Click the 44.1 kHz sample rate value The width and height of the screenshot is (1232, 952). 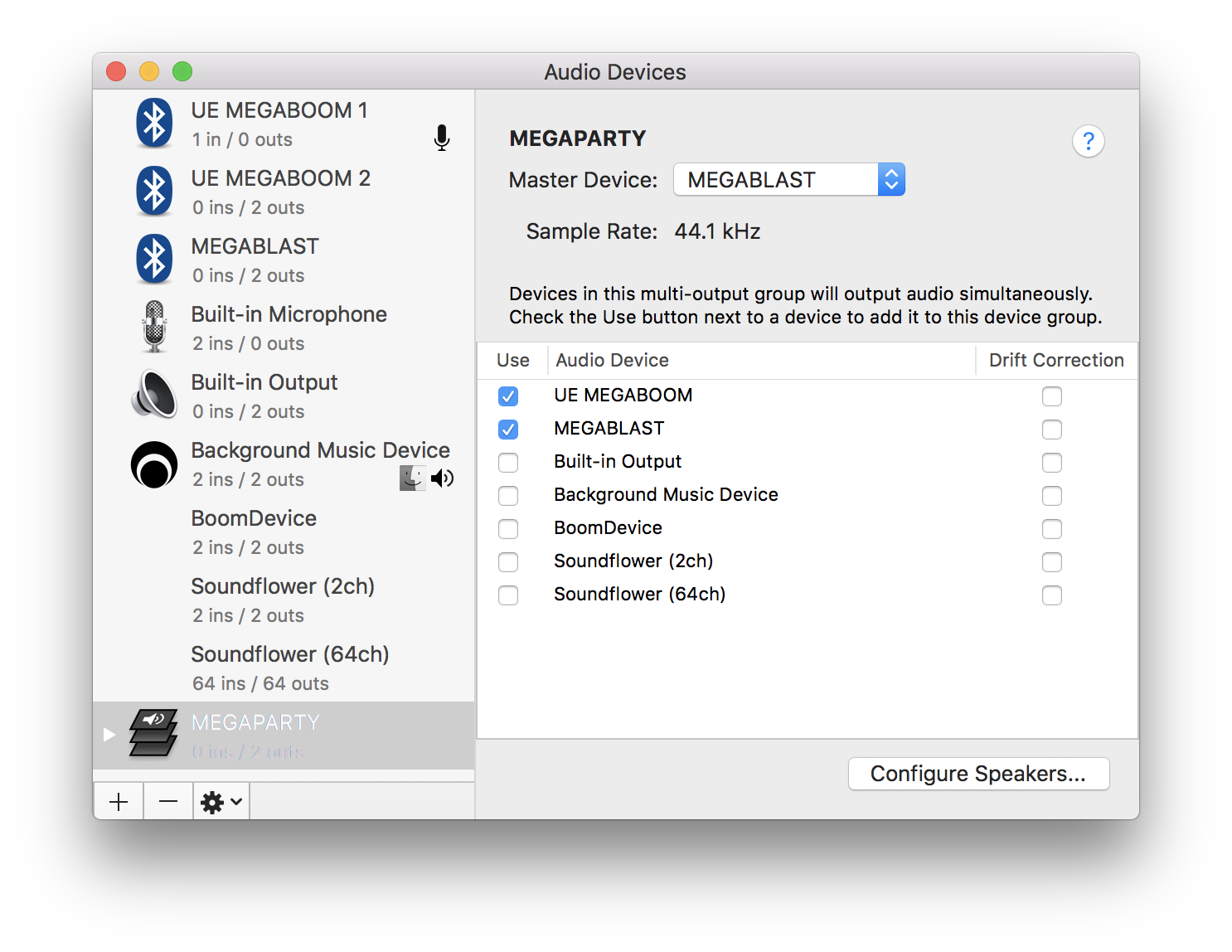(717, 231)
